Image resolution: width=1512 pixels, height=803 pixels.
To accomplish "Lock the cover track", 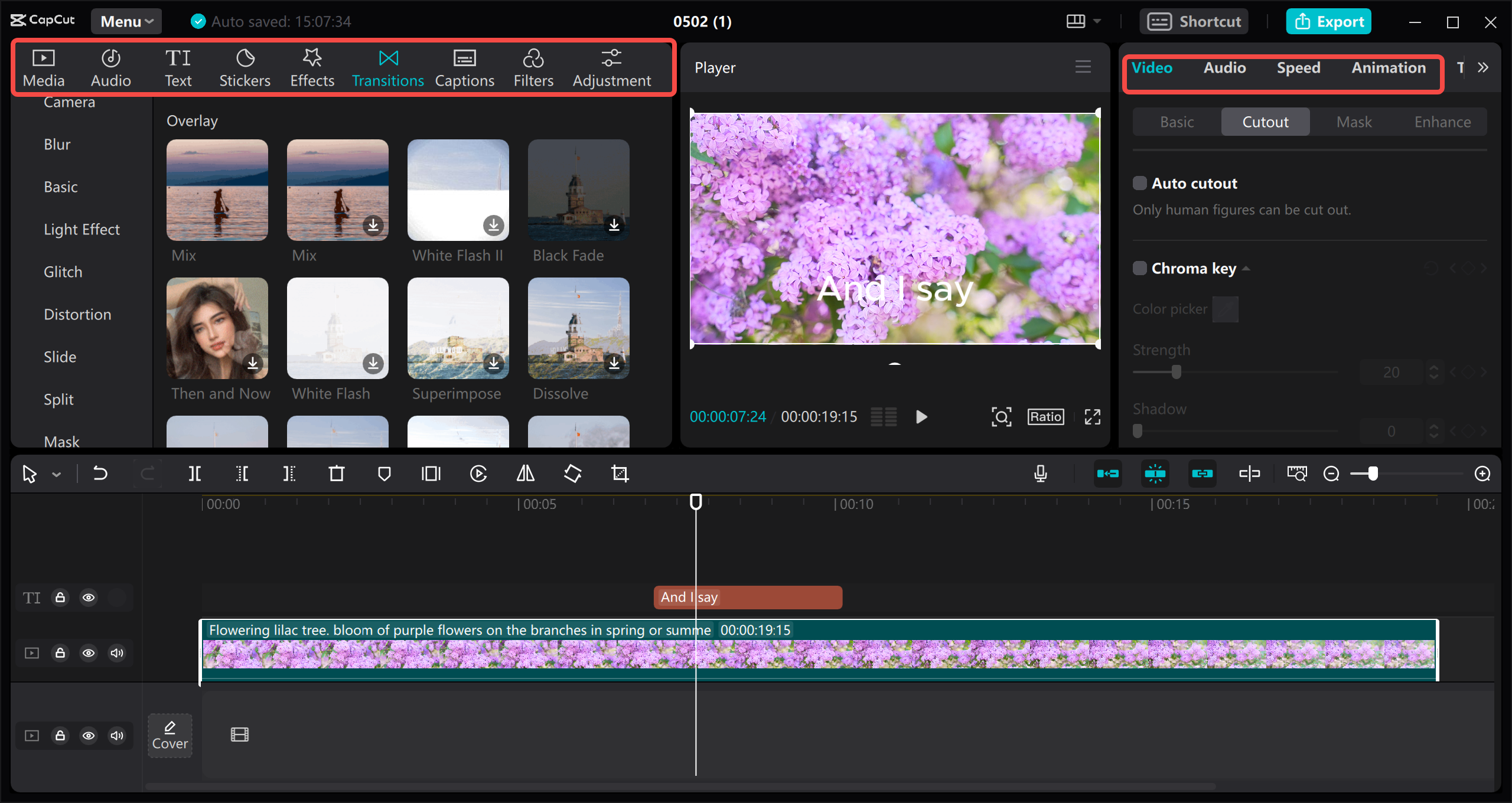I will click(x=60, y=736).
